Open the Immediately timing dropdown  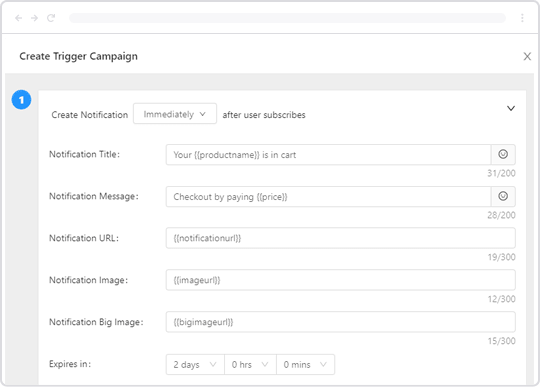click(x=175, y=114)
